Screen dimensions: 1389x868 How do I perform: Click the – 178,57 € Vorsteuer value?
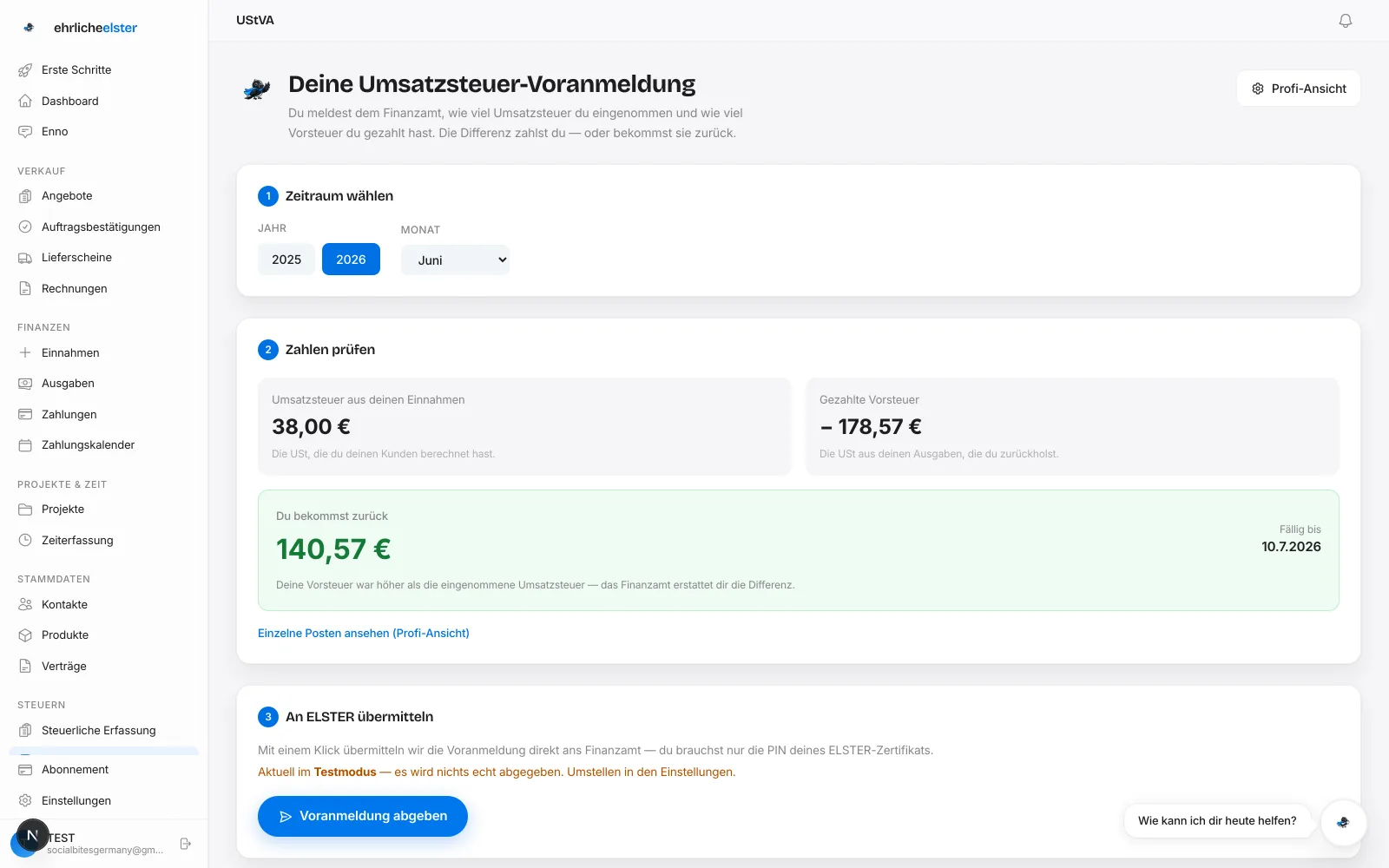pos(871,427)
